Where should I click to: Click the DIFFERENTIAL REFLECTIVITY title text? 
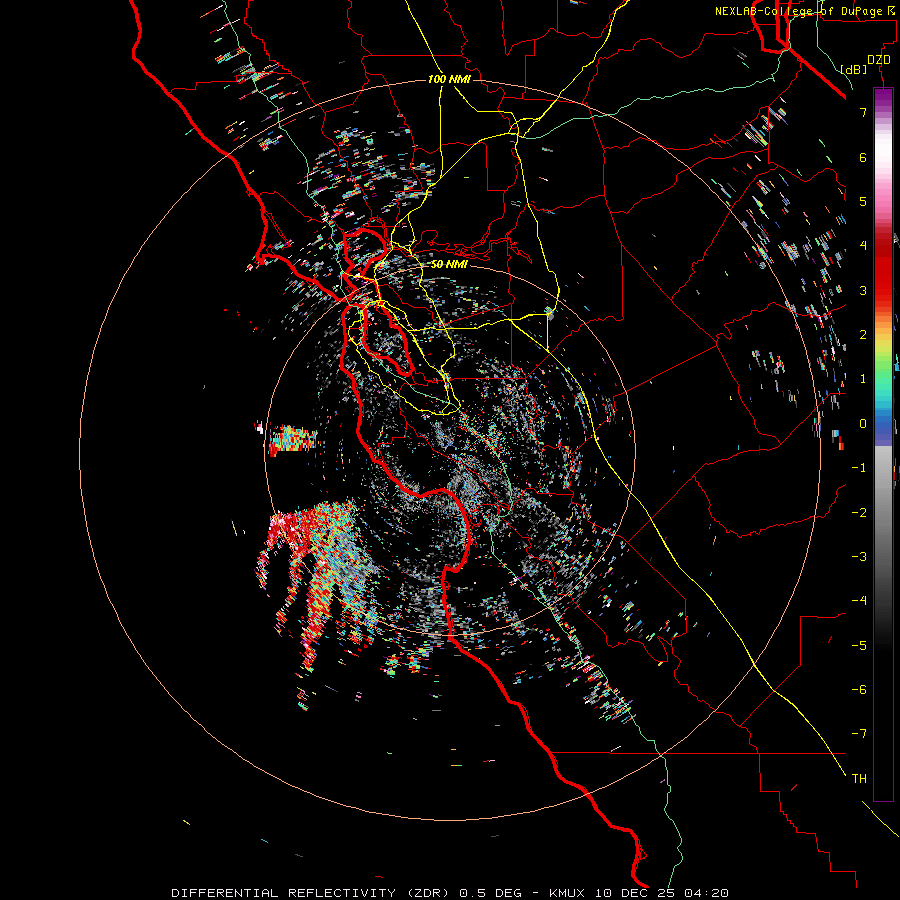click(284, 893)
